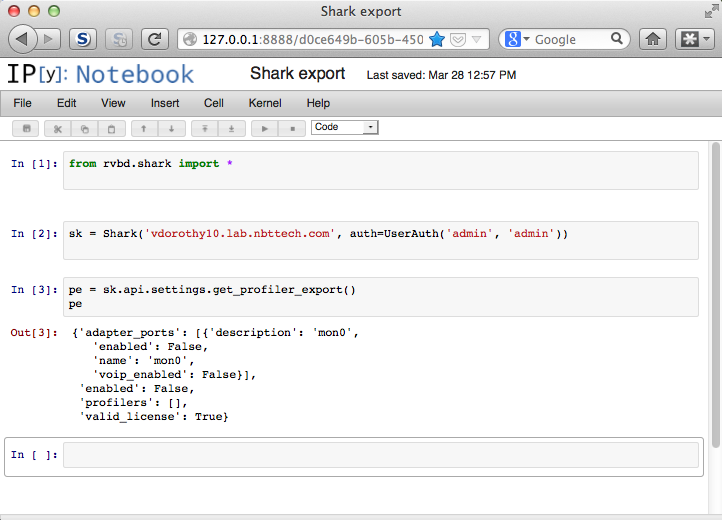The width and height of the screenshot is (722, 520).
Task: Click the empty In [ ] cell input
Action: point(381,455)
